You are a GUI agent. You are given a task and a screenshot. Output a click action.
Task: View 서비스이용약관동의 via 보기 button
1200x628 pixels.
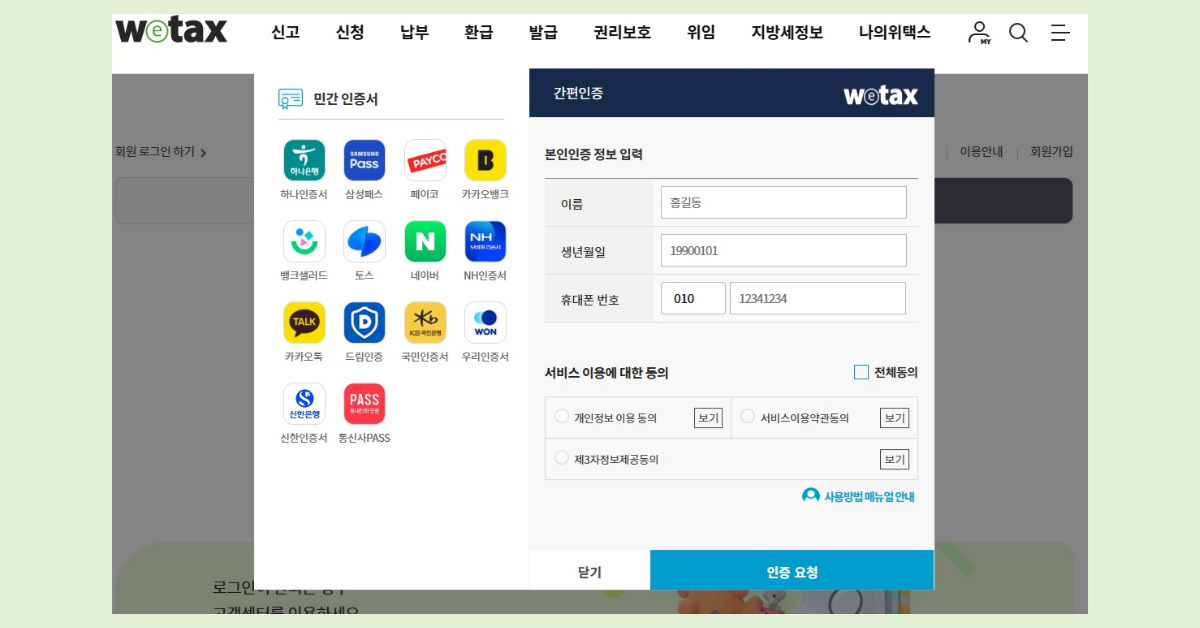[x=894, y=418]
